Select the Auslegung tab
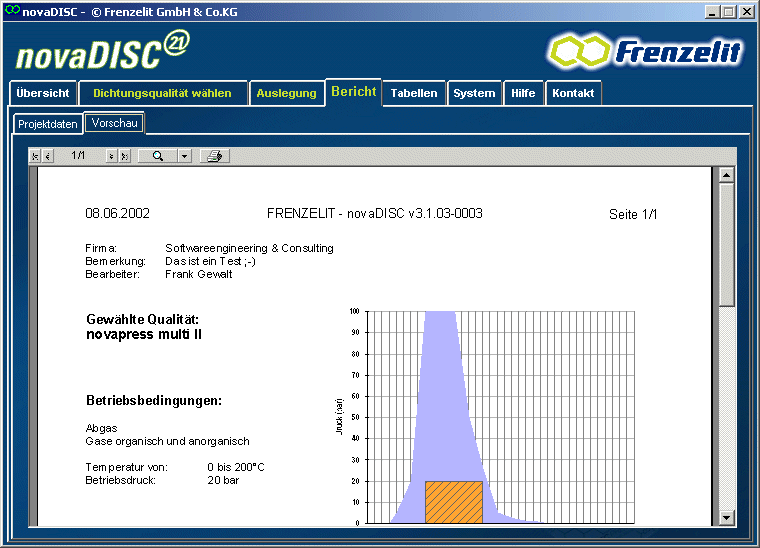 pyautogui.click(x=286, y=93)
